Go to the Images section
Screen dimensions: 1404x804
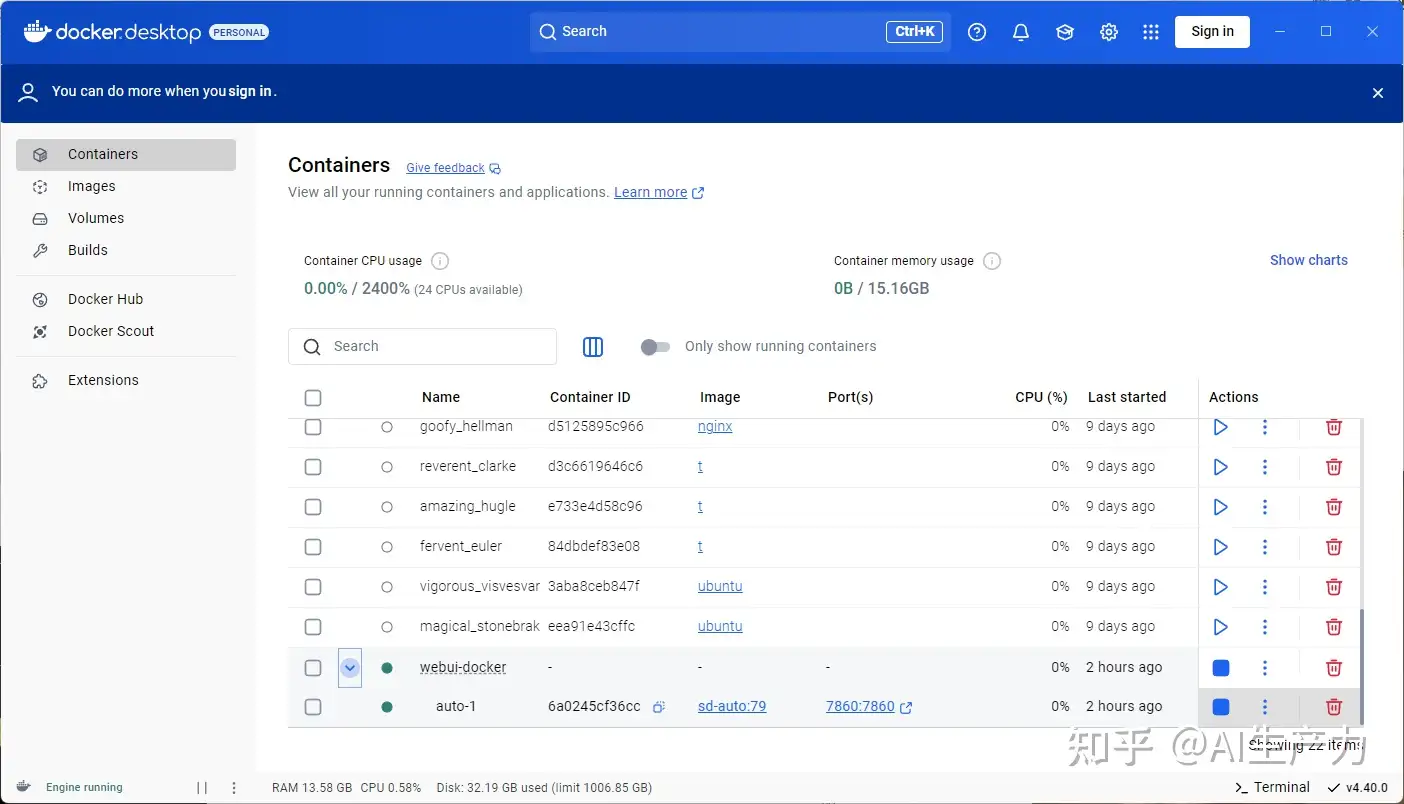click(92, 186)
